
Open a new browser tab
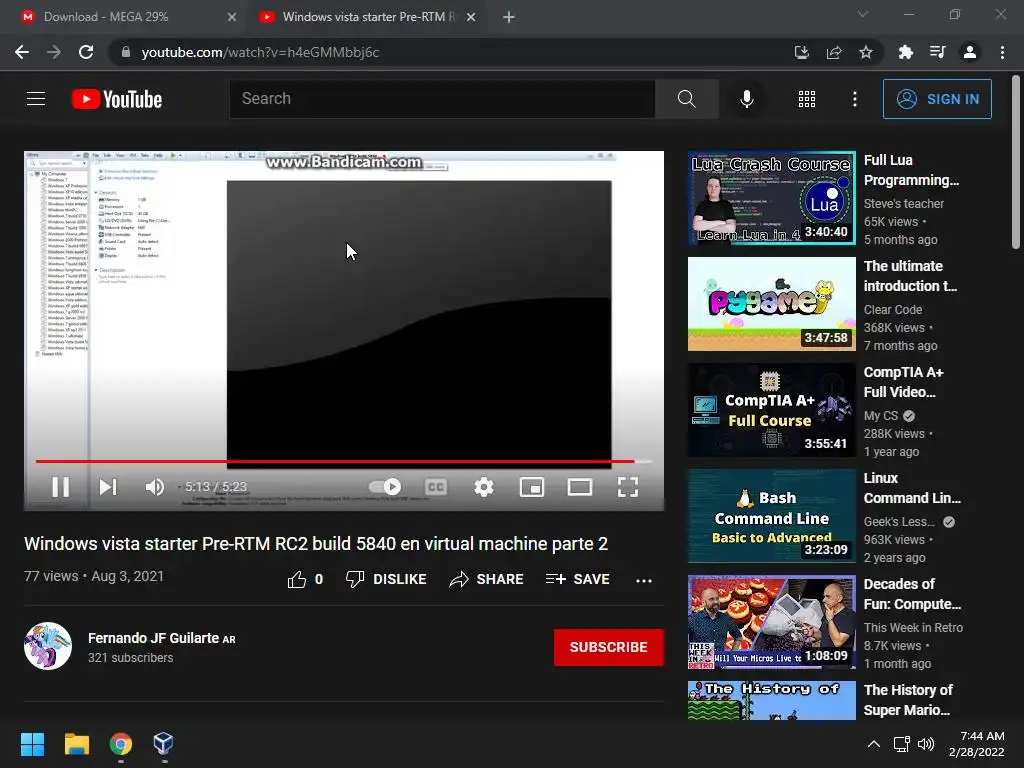coord(509,17)
